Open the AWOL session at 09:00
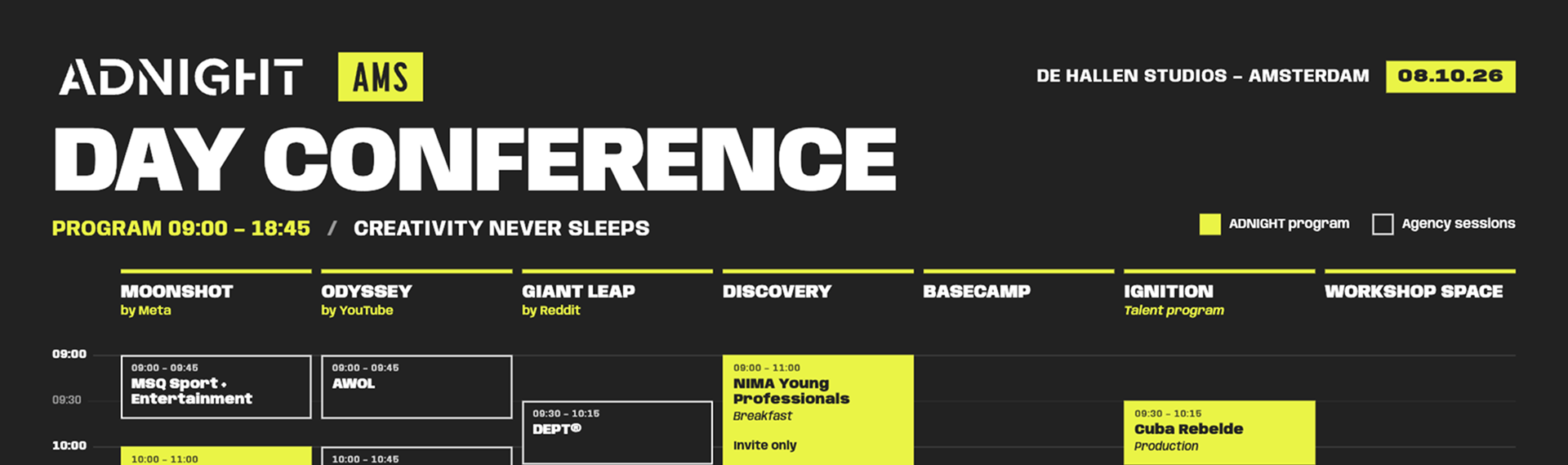1568x465 pixels. pyautogui.click(x=416, y=387)
